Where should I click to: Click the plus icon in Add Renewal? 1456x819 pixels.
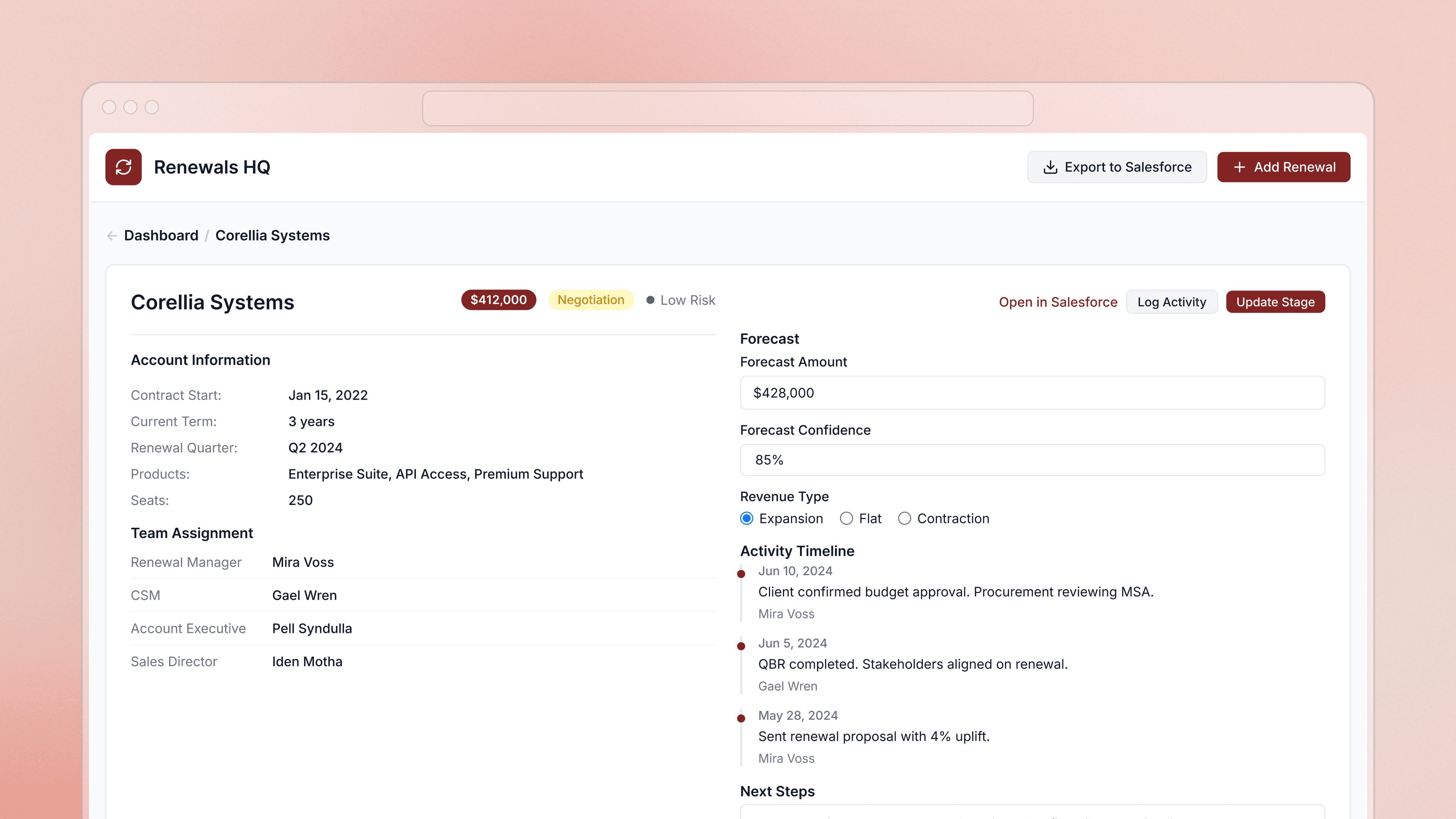pyautogui.click(x=1239, y=167)
